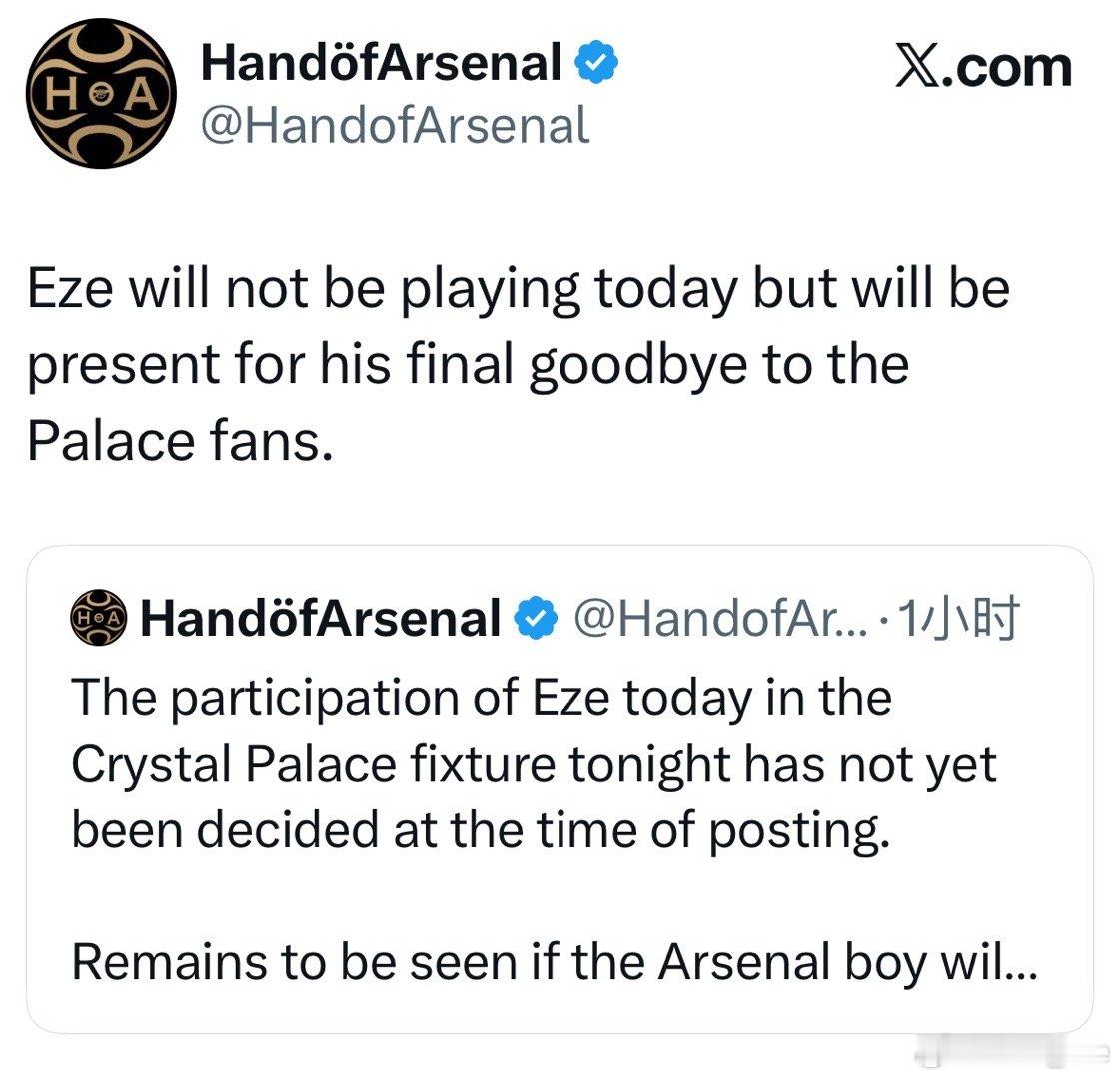Open the X.com logo link
Image resolution: width=1120 pixels, height=1079 pixels.
(983, 67)
